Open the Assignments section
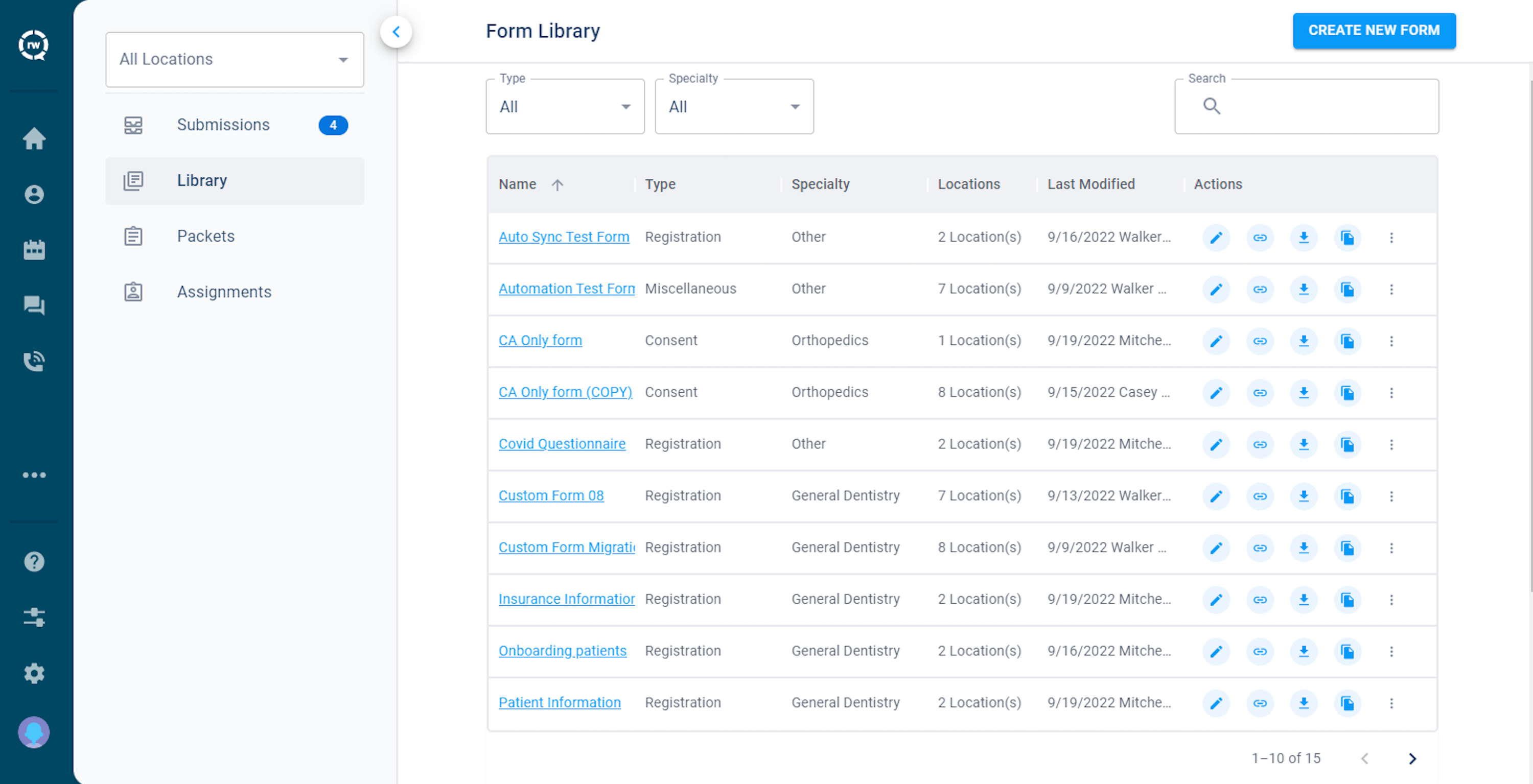The width and height of the screenshot is (1533, 784). [235, 292]
